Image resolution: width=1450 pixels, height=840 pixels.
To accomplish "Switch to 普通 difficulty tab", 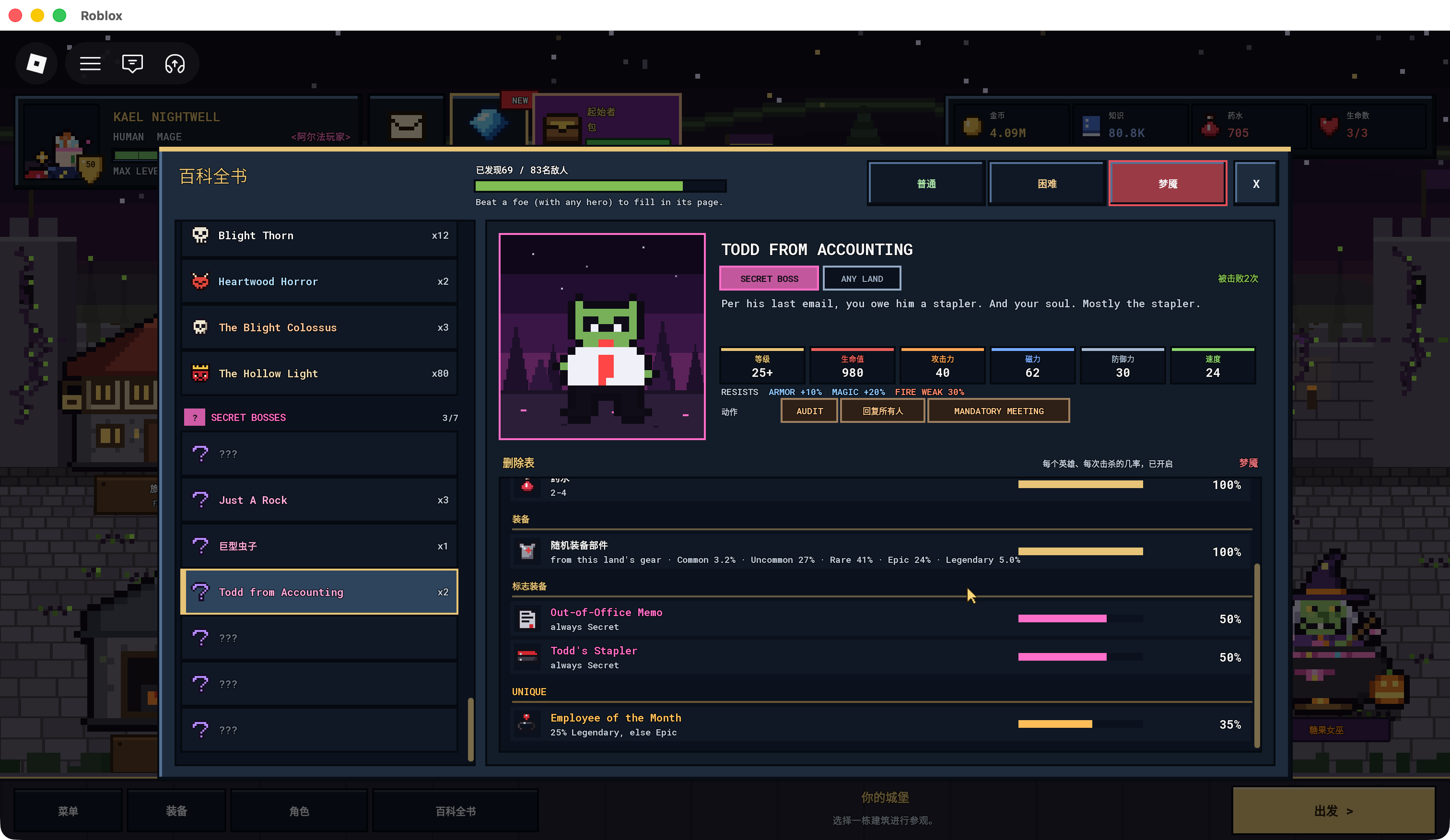I will pos(926,184).
